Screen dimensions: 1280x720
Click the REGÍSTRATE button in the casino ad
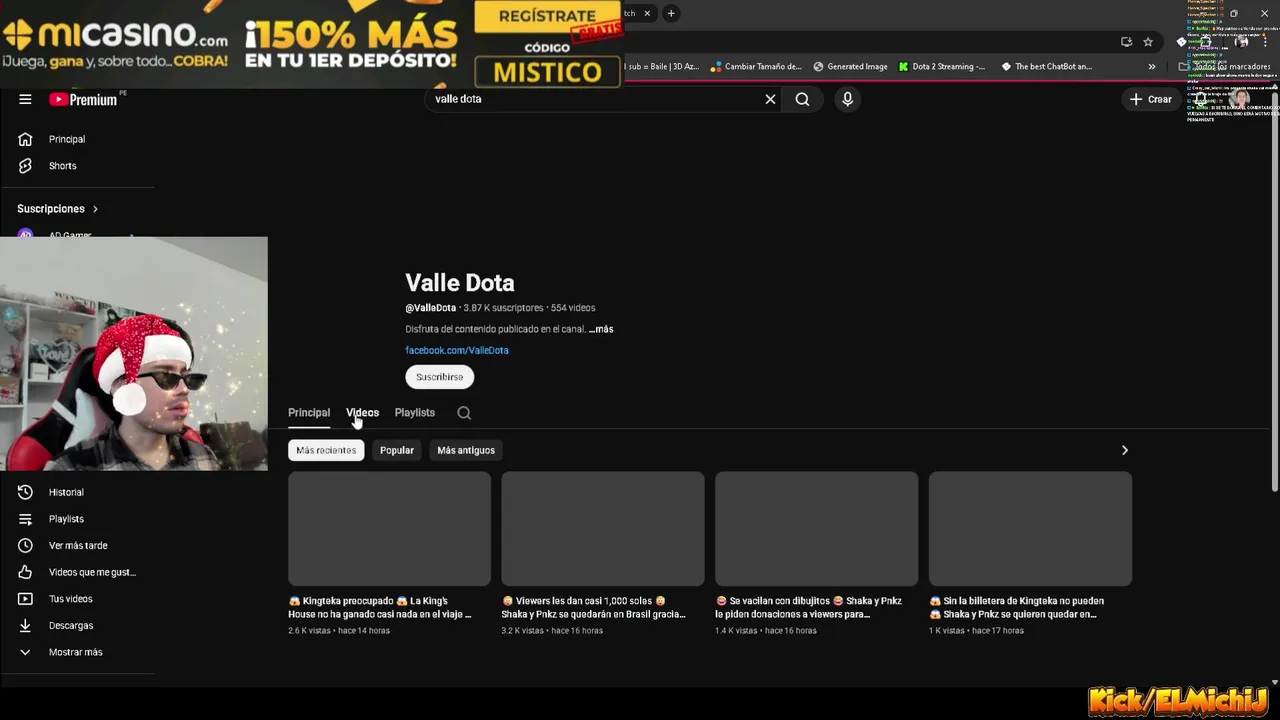point(547,17)
